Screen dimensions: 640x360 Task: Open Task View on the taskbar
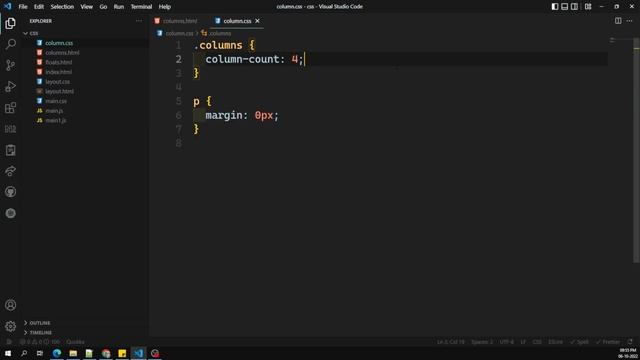[x=40, y=353]
